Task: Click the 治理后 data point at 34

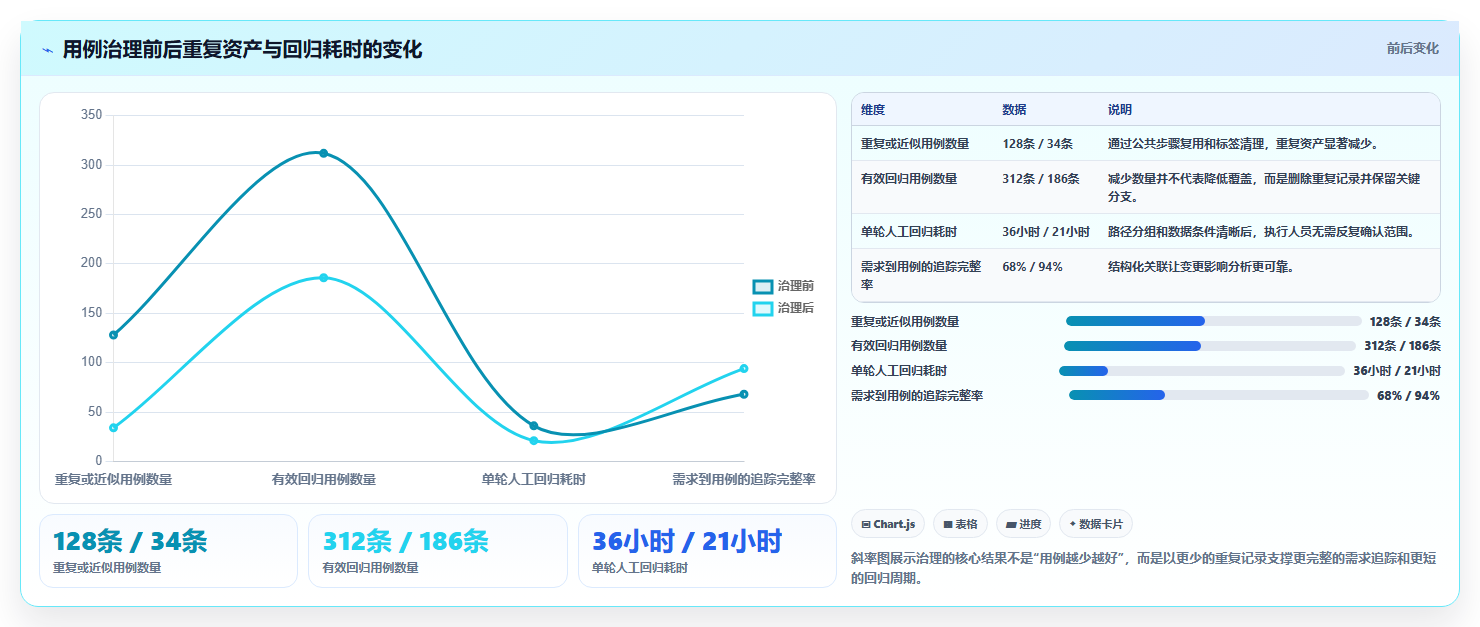Action: click(113, 428)
